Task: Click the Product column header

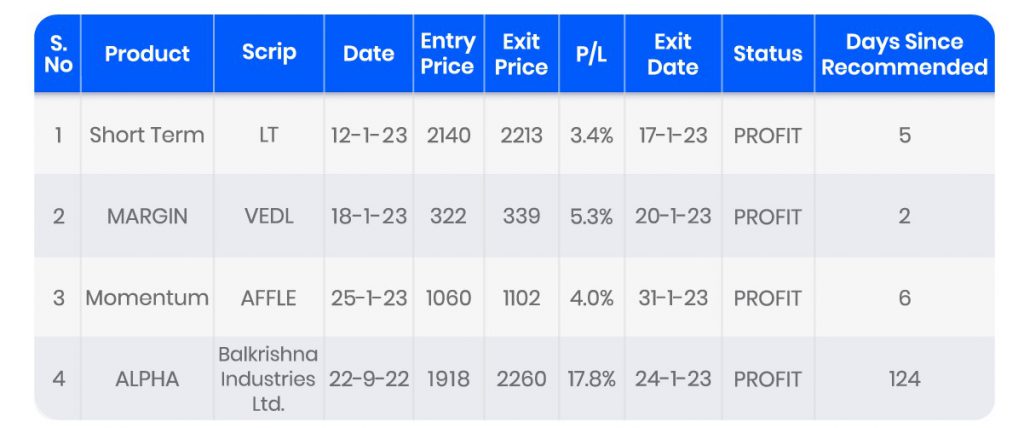Action: click(147, 54)
